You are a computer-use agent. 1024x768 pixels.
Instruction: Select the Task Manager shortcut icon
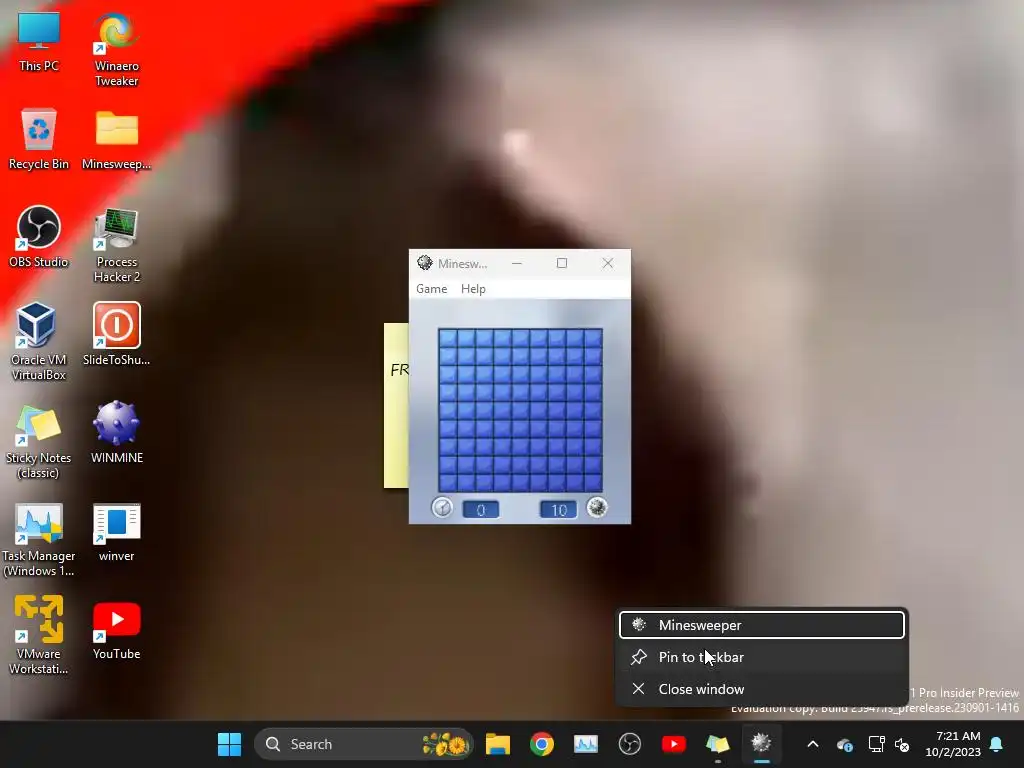click(x=39, y=539)
